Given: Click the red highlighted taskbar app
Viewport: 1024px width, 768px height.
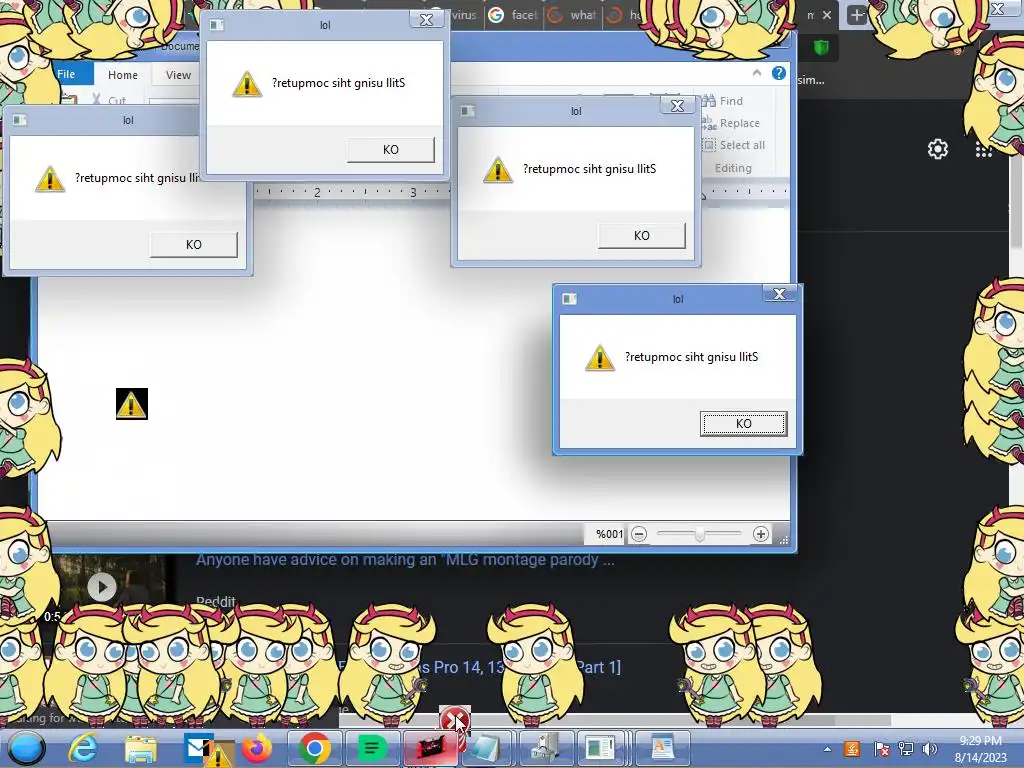Looking at the screenshot, I should point(431,748).
